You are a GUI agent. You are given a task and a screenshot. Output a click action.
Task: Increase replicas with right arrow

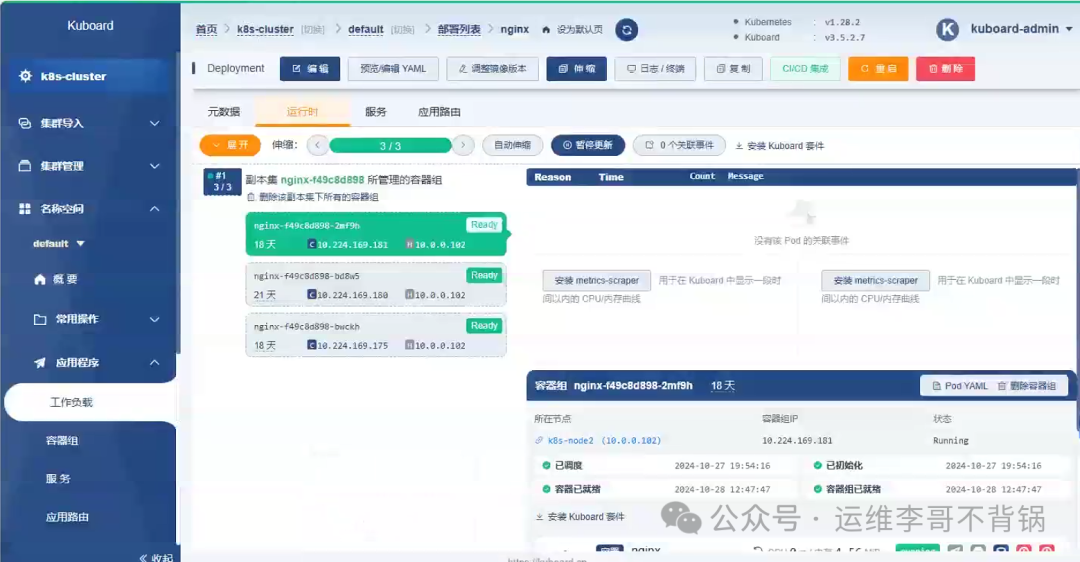click(x=464, y=145)
